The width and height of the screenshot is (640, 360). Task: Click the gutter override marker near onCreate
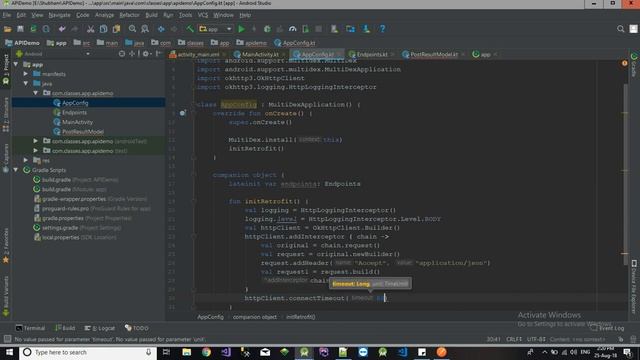click(183, 113)
